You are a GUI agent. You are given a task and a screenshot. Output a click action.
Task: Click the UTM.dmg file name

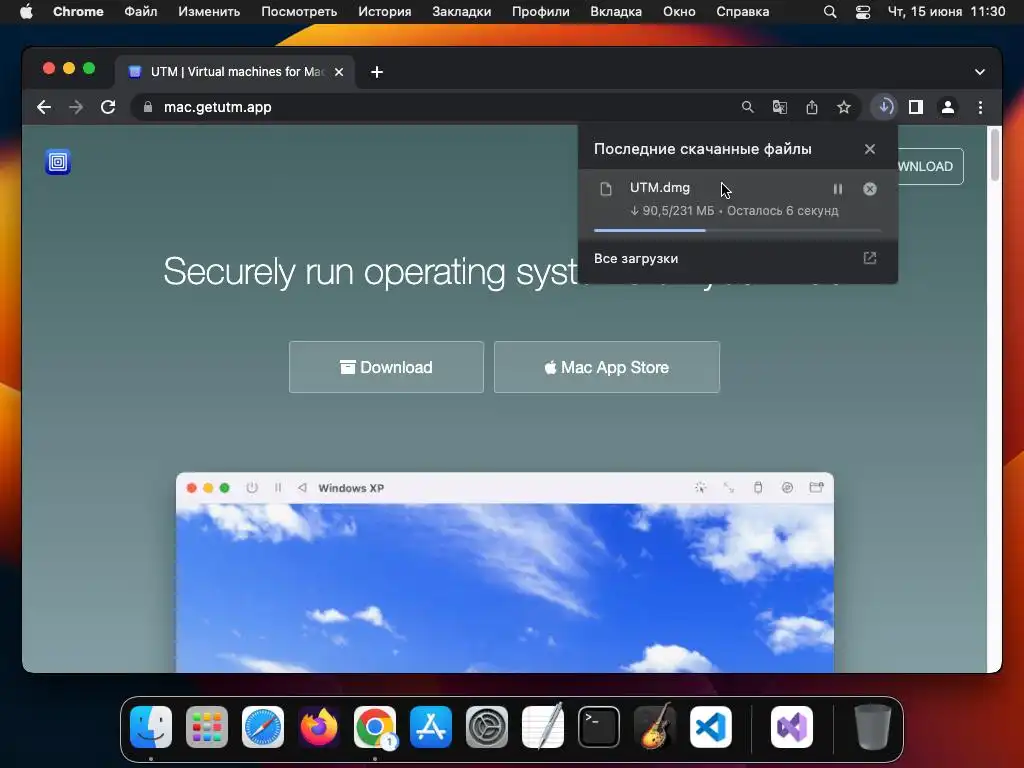(x=660, y=187)
